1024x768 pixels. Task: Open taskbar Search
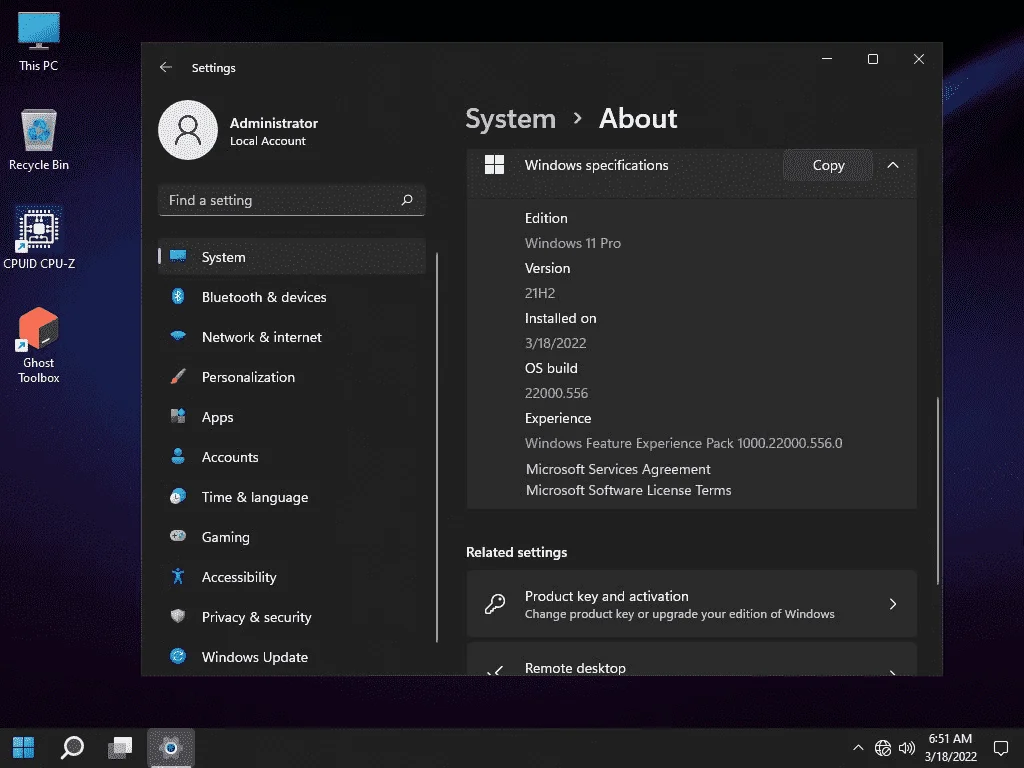click(x=72, y=748)
